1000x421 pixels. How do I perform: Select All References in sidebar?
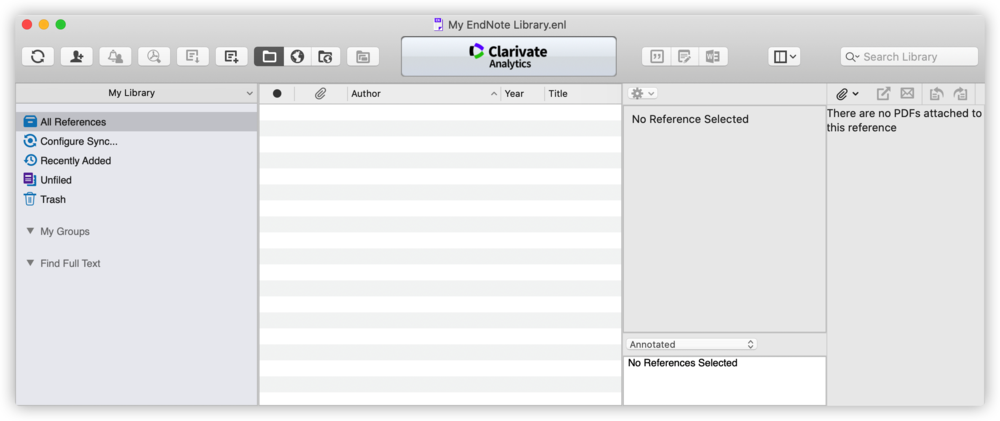pos(136,122)
